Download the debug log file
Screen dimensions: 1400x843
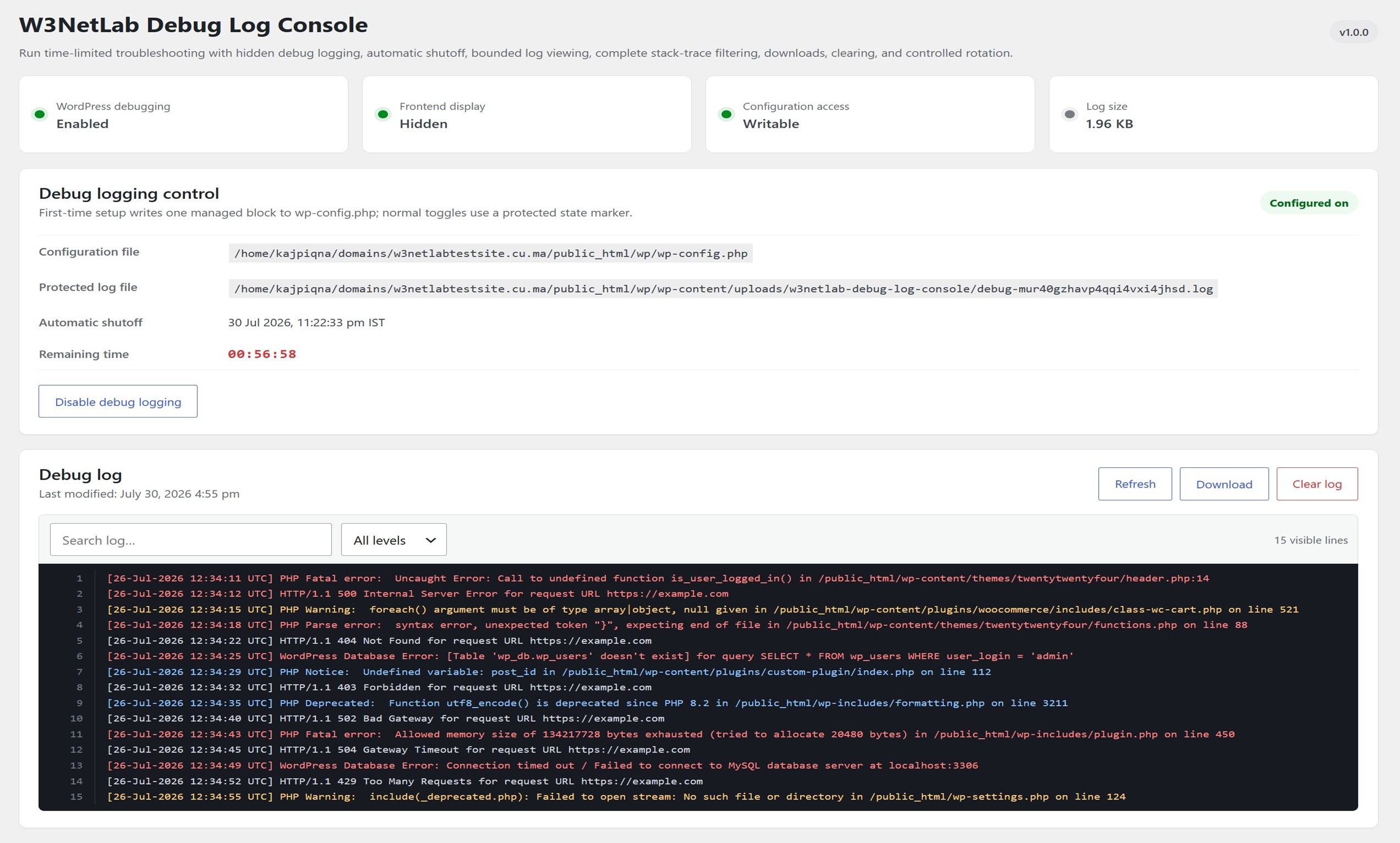(1224, 484)
